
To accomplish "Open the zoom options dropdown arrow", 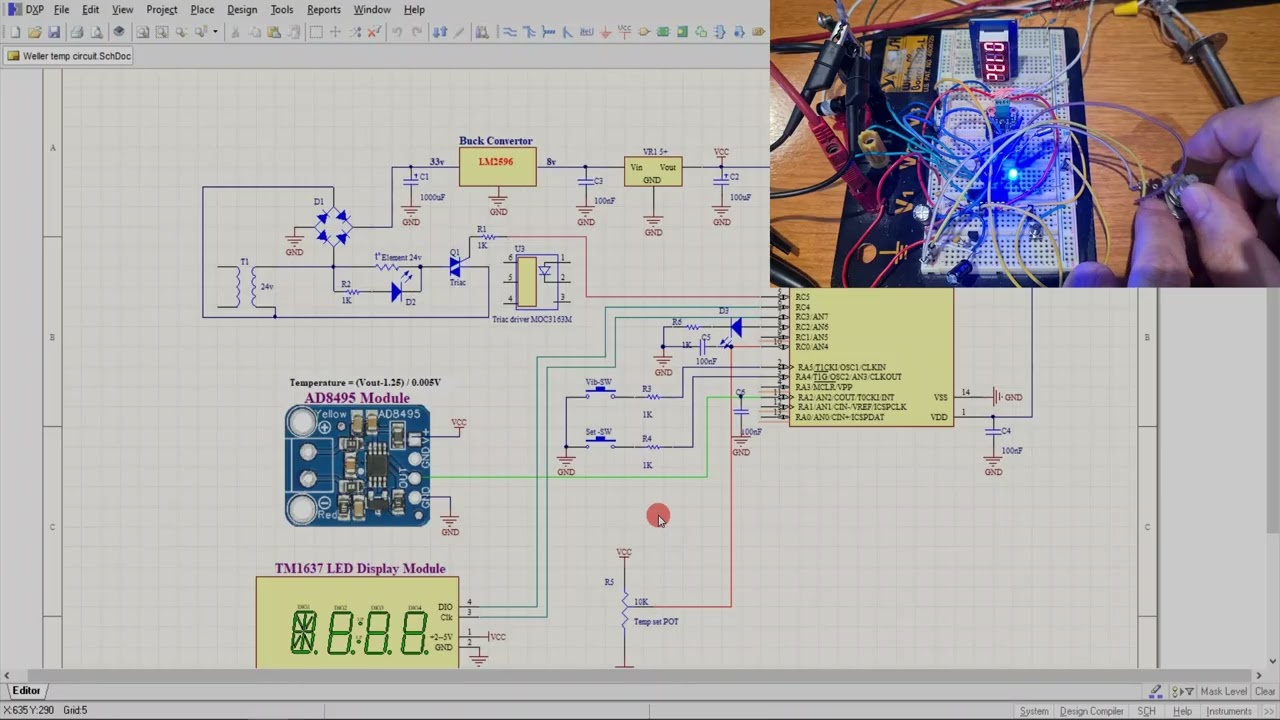I will (x=215, y=32).
